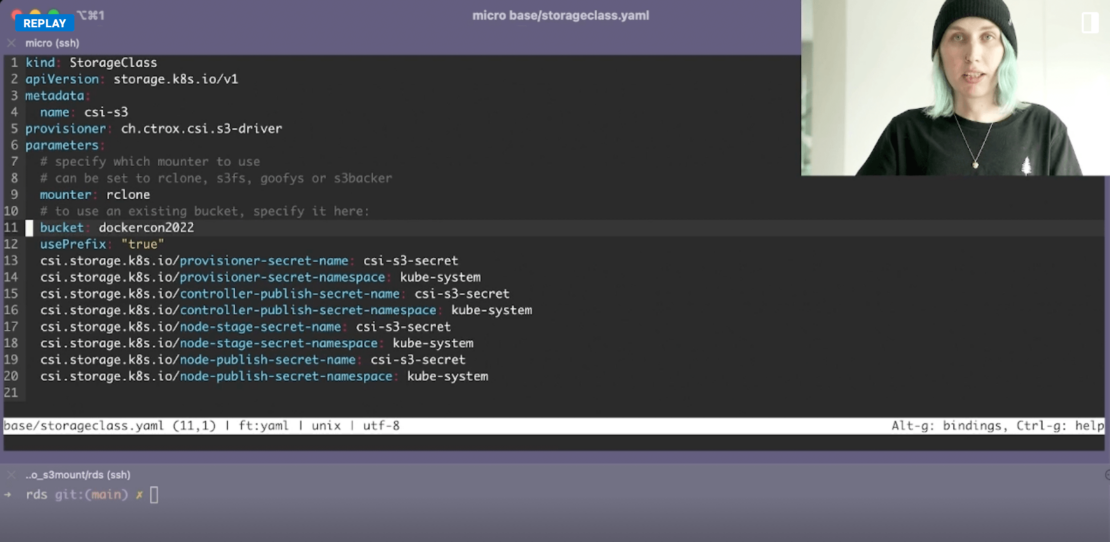The image size is (1110, 542).
Task: Select the ..o_s3mount/rds (ssh) pane title
Action: [78, 475]
